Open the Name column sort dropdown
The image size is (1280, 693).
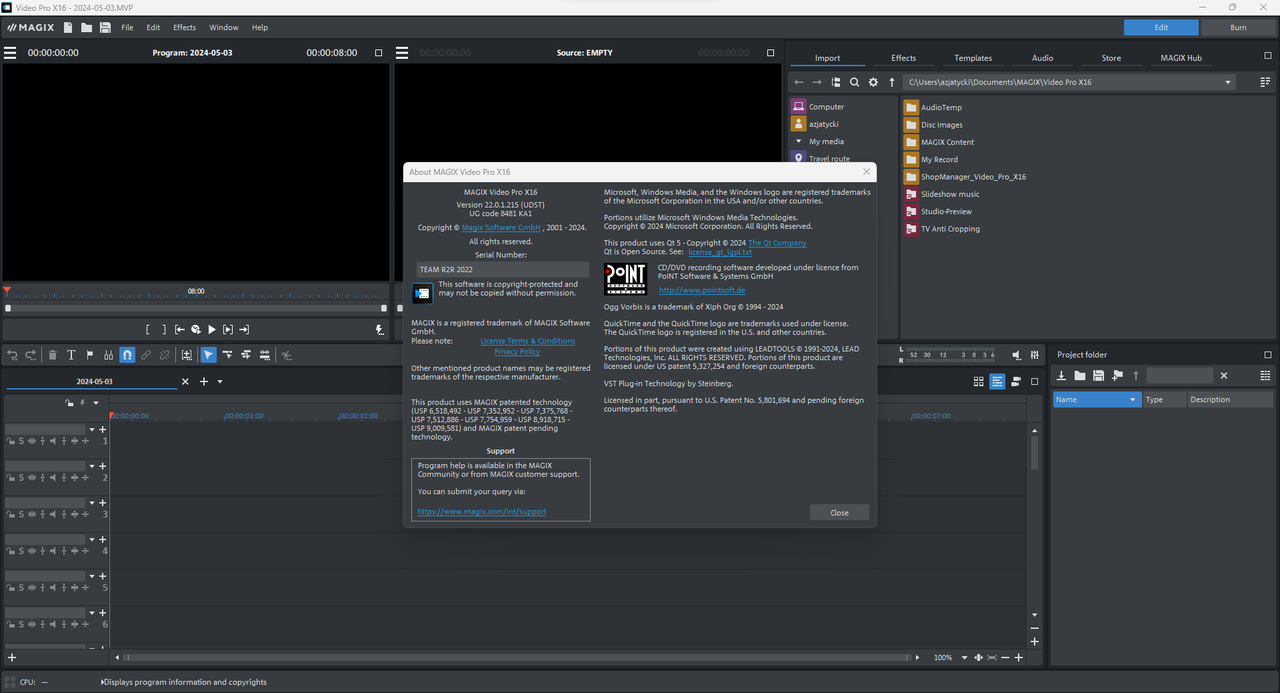click(1133, 399)
